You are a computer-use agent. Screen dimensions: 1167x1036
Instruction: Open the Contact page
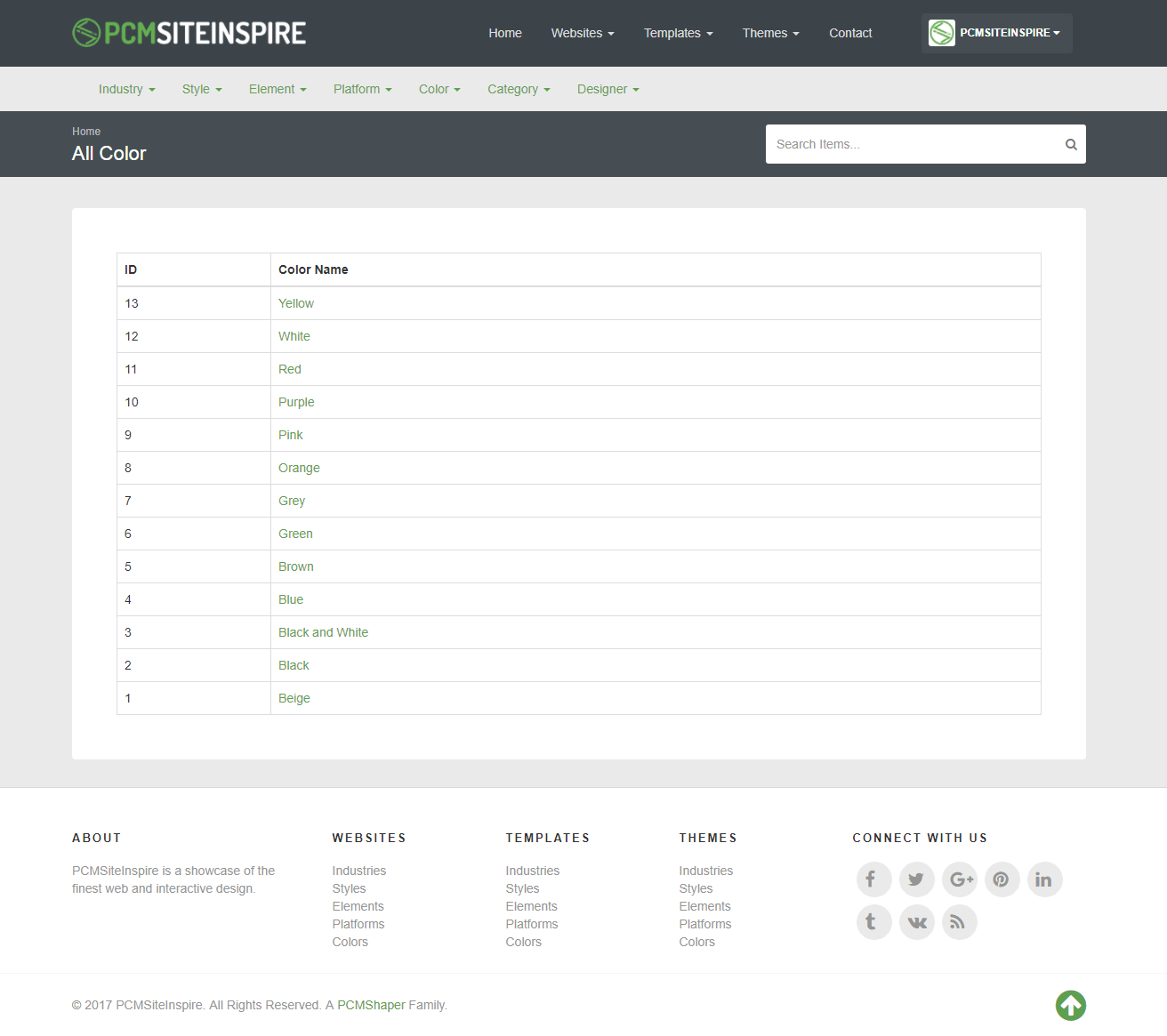(850, 33)
